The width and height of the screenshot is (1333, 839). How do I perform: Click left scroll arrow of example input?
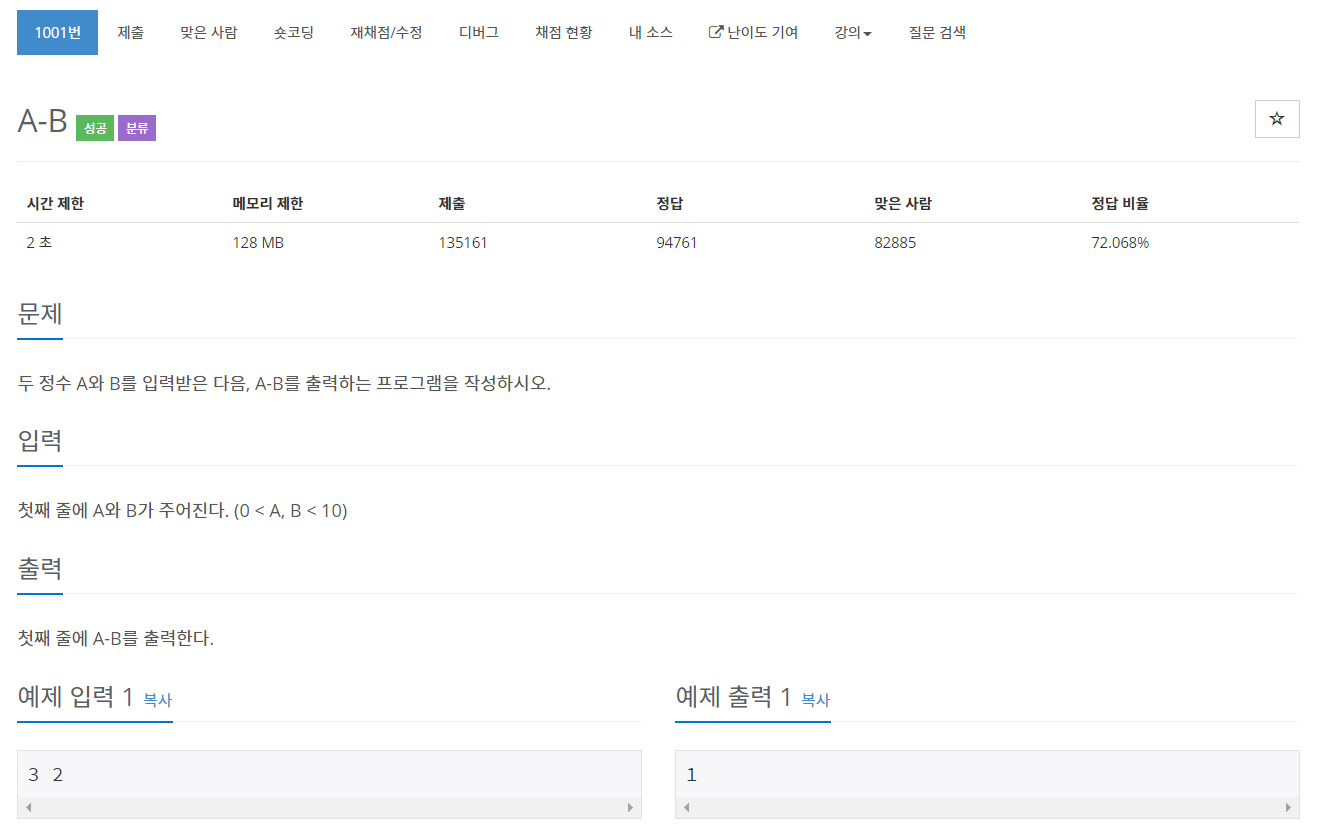(28, 807)
